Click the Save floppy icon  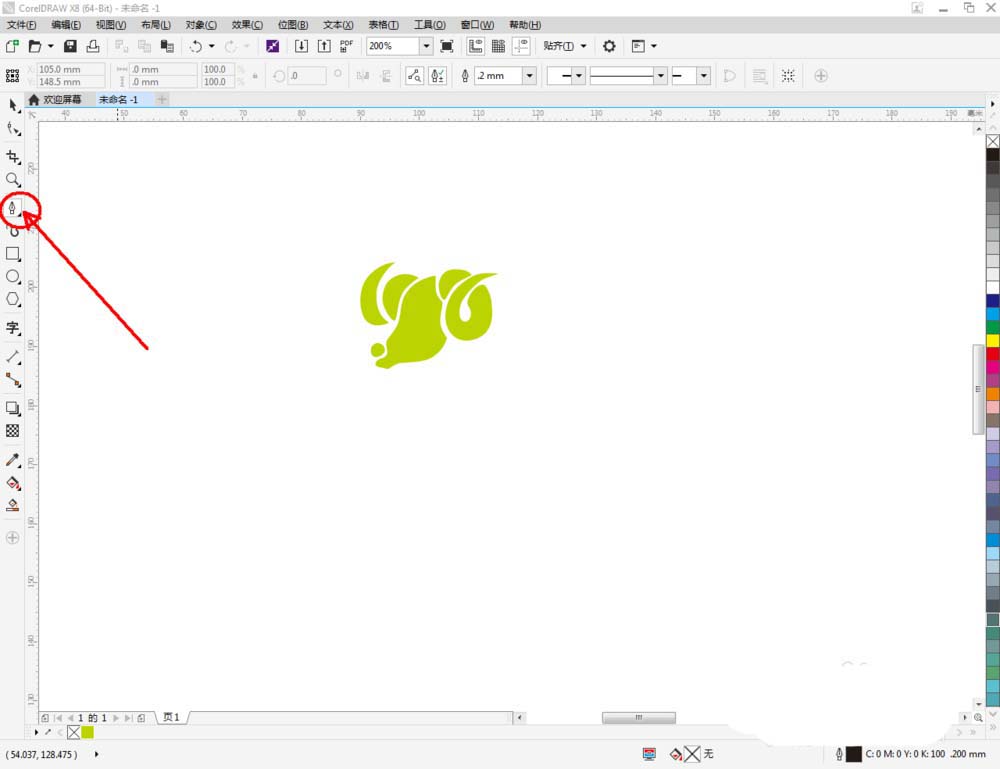[70, 46]
